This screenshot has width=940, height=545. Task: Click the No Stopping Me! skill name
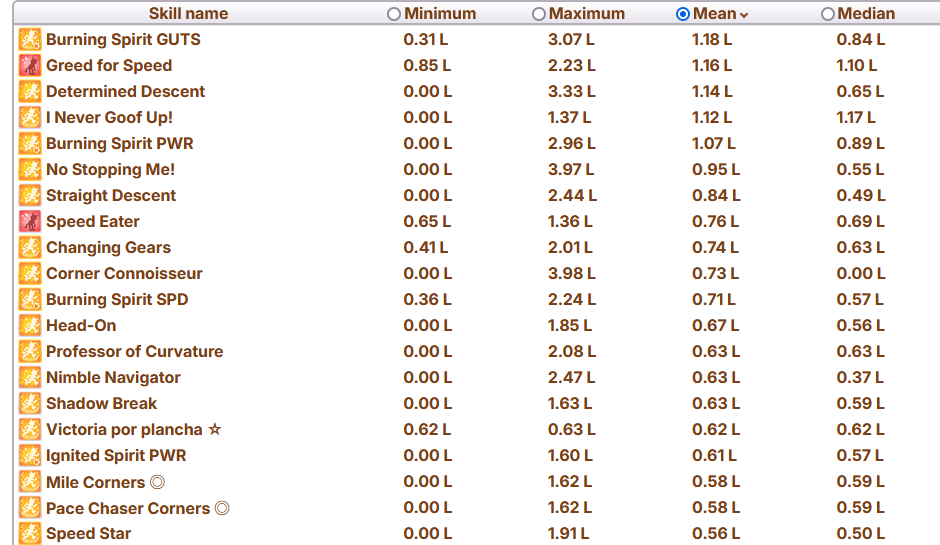click(110, 170)
